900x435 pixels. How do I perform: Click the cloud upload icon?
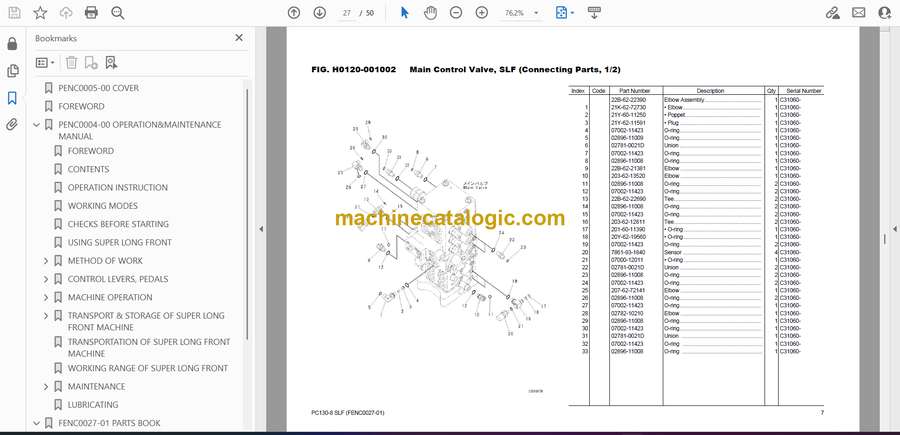[66, 13]
